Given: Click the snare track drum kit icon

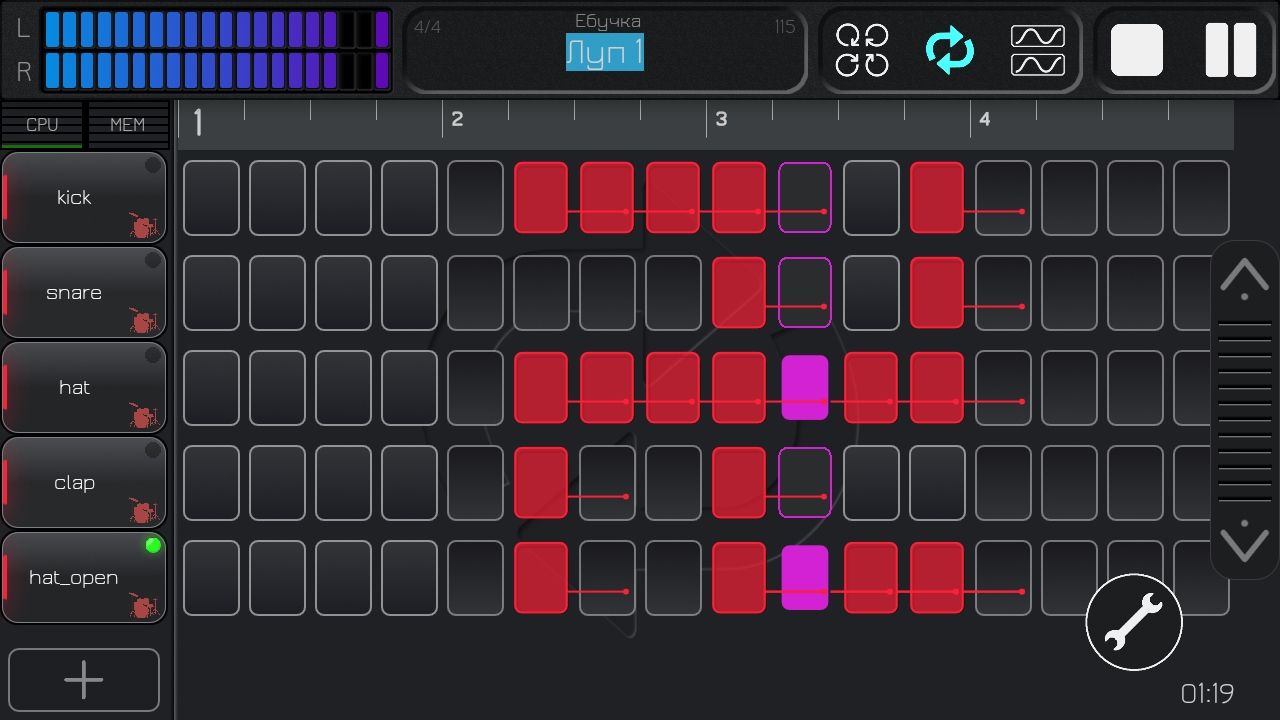Looking at the screenshot, I should (145, 321).
